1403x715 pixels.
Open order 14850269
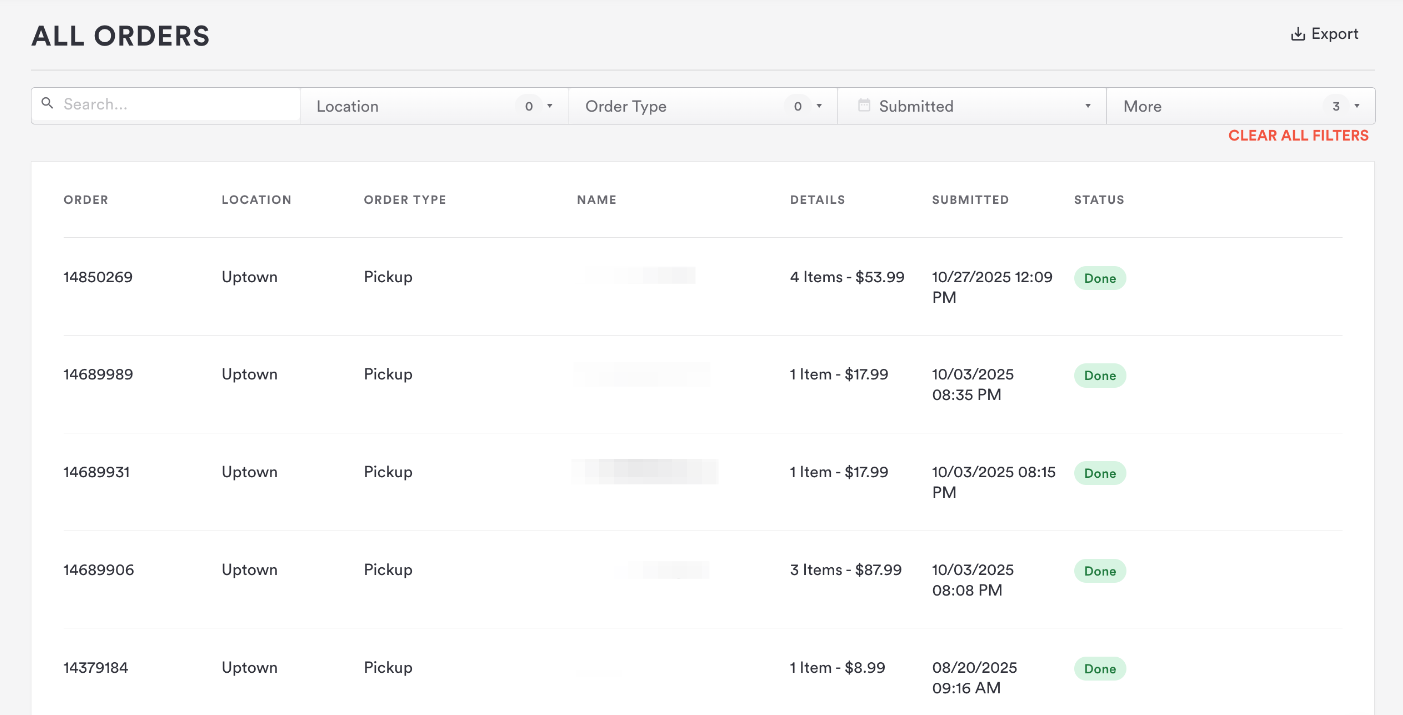point(98,277)
